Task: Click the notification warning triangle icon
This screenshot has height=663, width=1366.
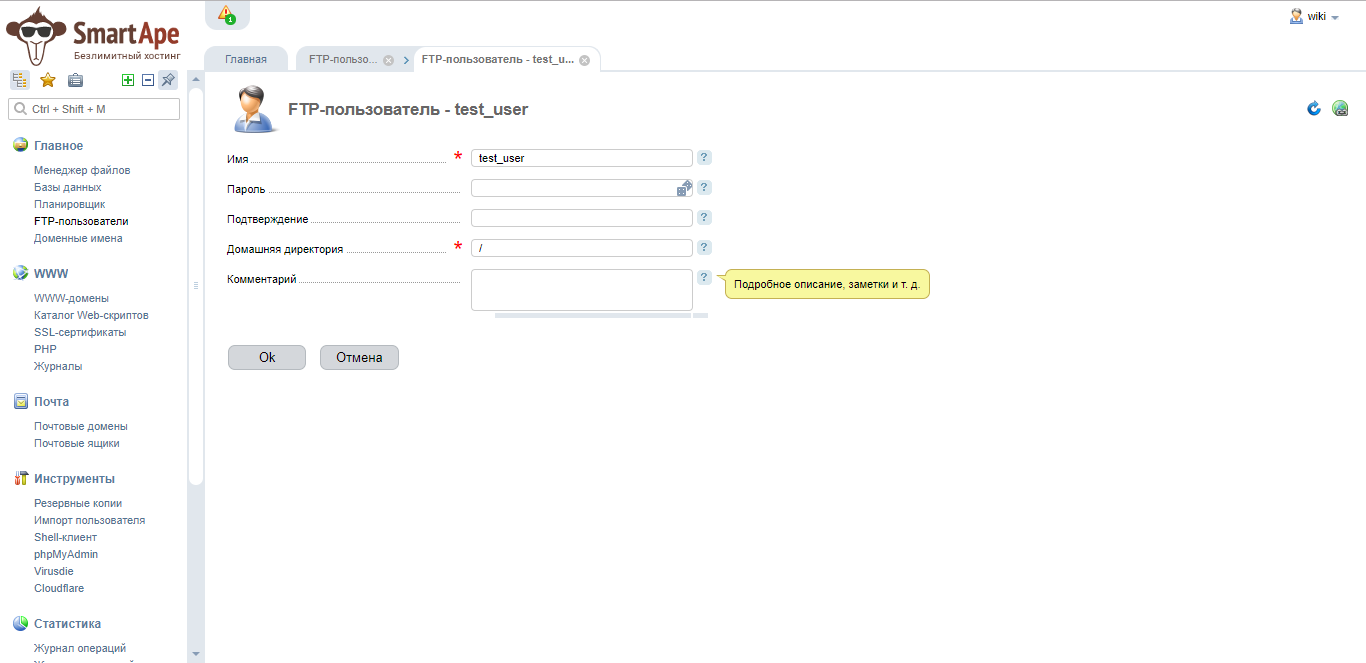Action: pyautogui.click(x=226, y=14)
